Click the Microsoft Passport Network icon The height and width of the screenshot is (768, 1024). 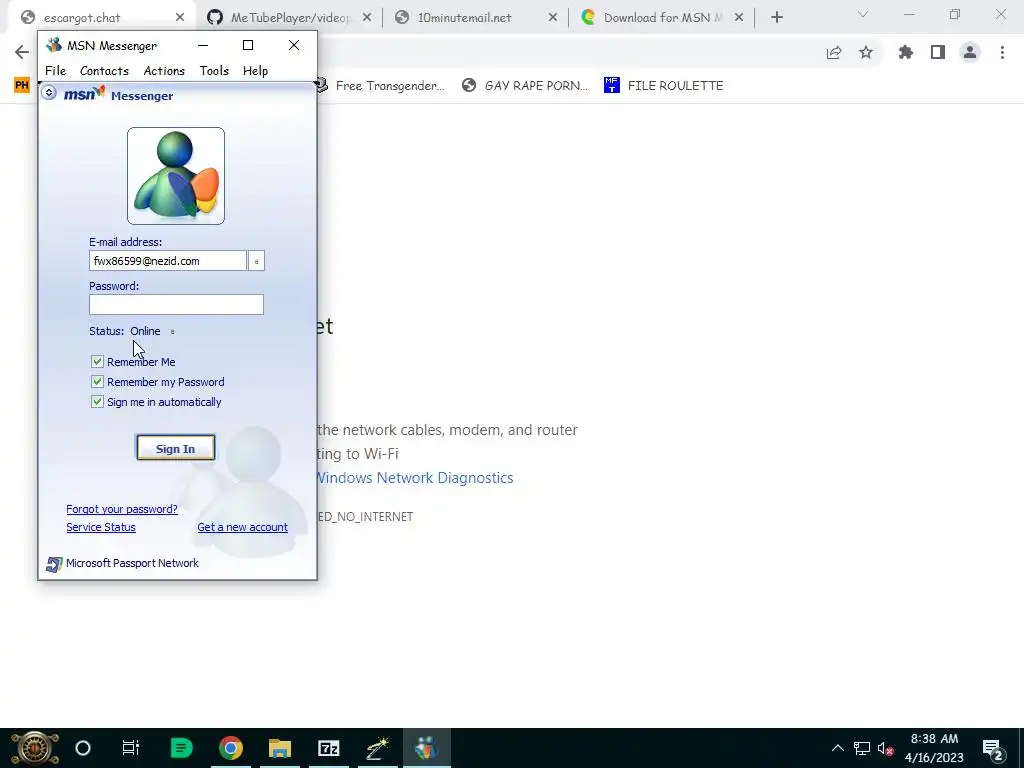click(54, 564)
